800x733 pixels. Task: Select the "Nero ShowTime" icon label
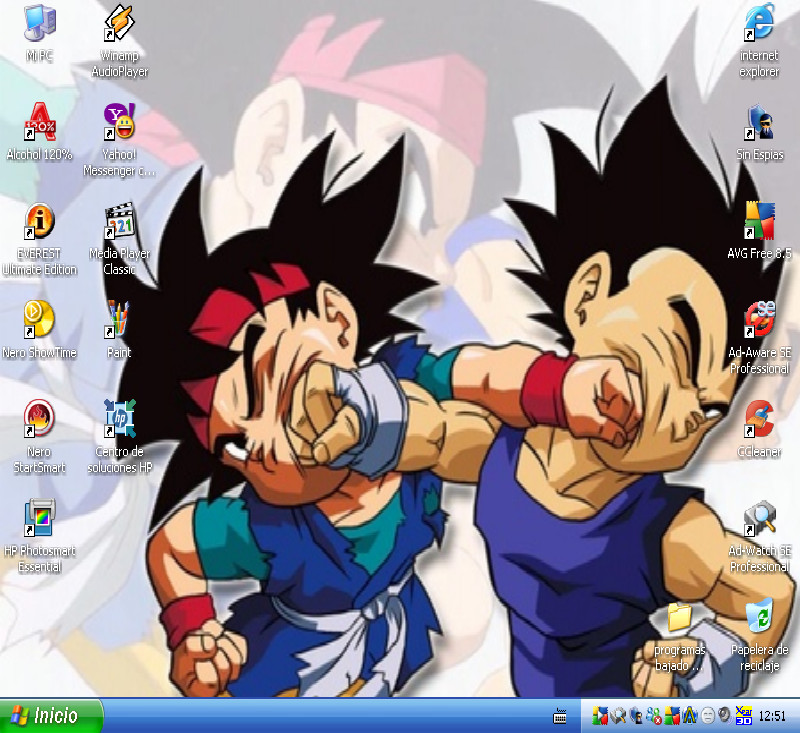point(39,352)
